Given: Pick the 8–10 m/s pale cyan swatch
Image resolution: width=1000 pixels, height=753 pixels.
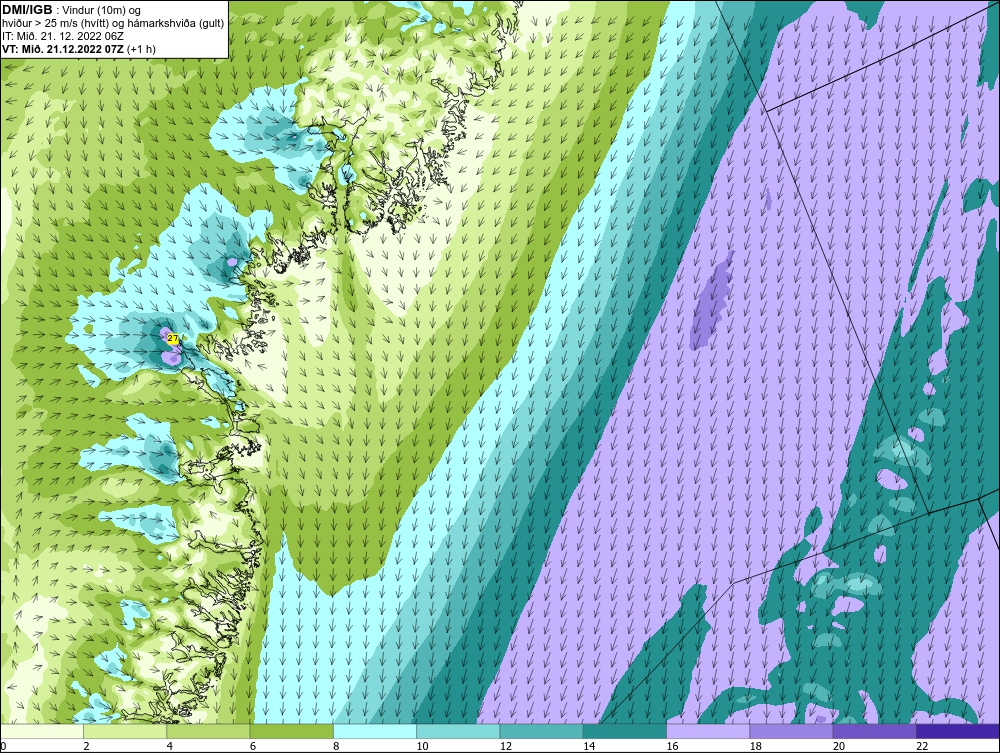Looking at the screenshot, I should click(x=375, y=731).
